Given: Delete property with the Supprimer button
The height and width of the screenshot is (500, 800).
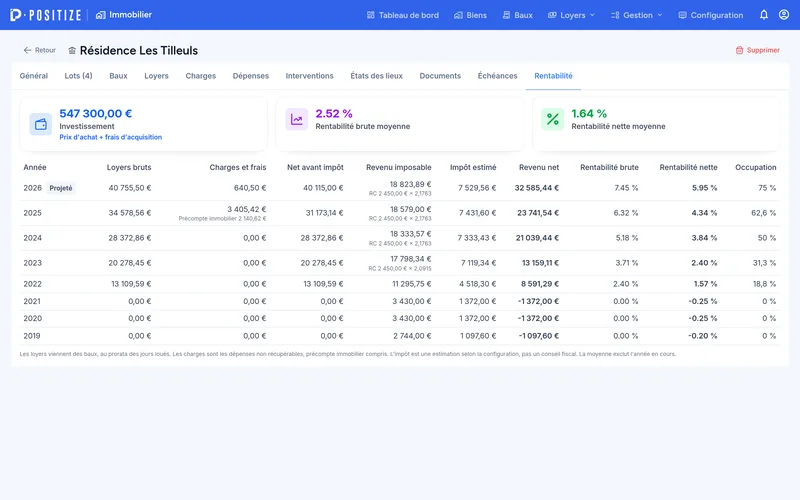Looking at the screenshot, I should tap(757, 50).
